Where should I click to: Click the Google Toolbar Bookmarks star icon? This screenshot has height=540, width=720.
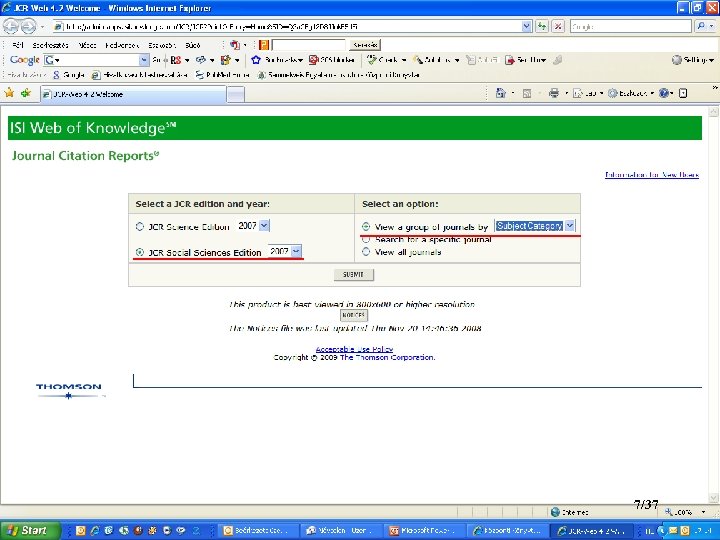(256, 60)
